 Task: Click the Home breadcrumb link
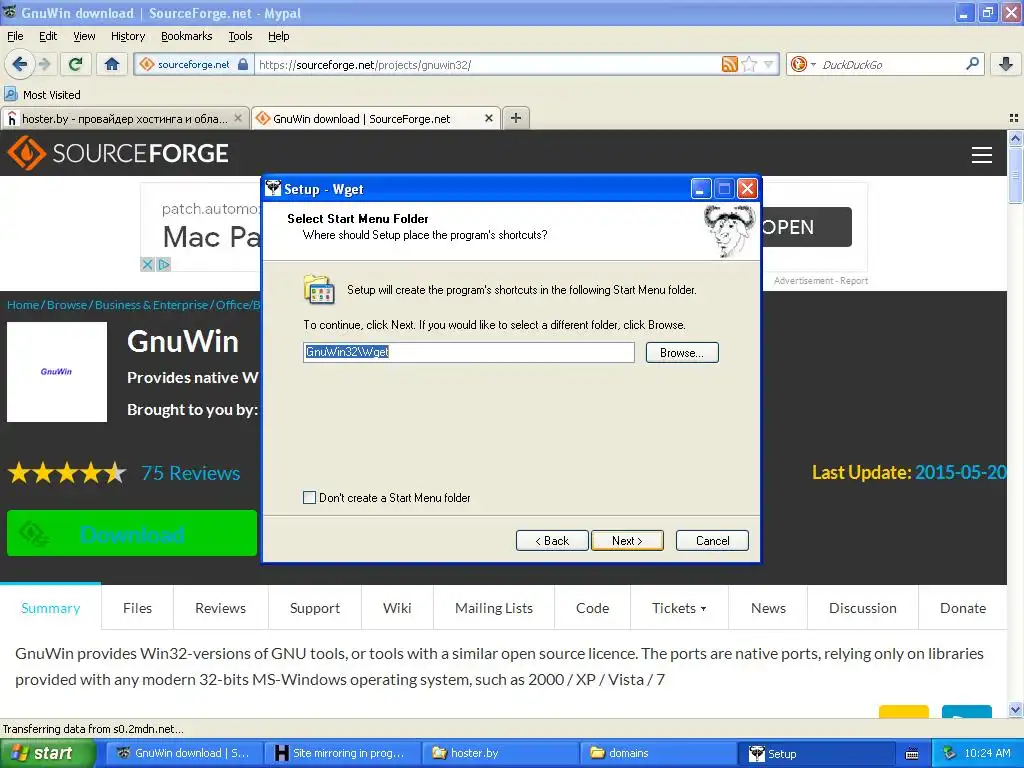23,305
